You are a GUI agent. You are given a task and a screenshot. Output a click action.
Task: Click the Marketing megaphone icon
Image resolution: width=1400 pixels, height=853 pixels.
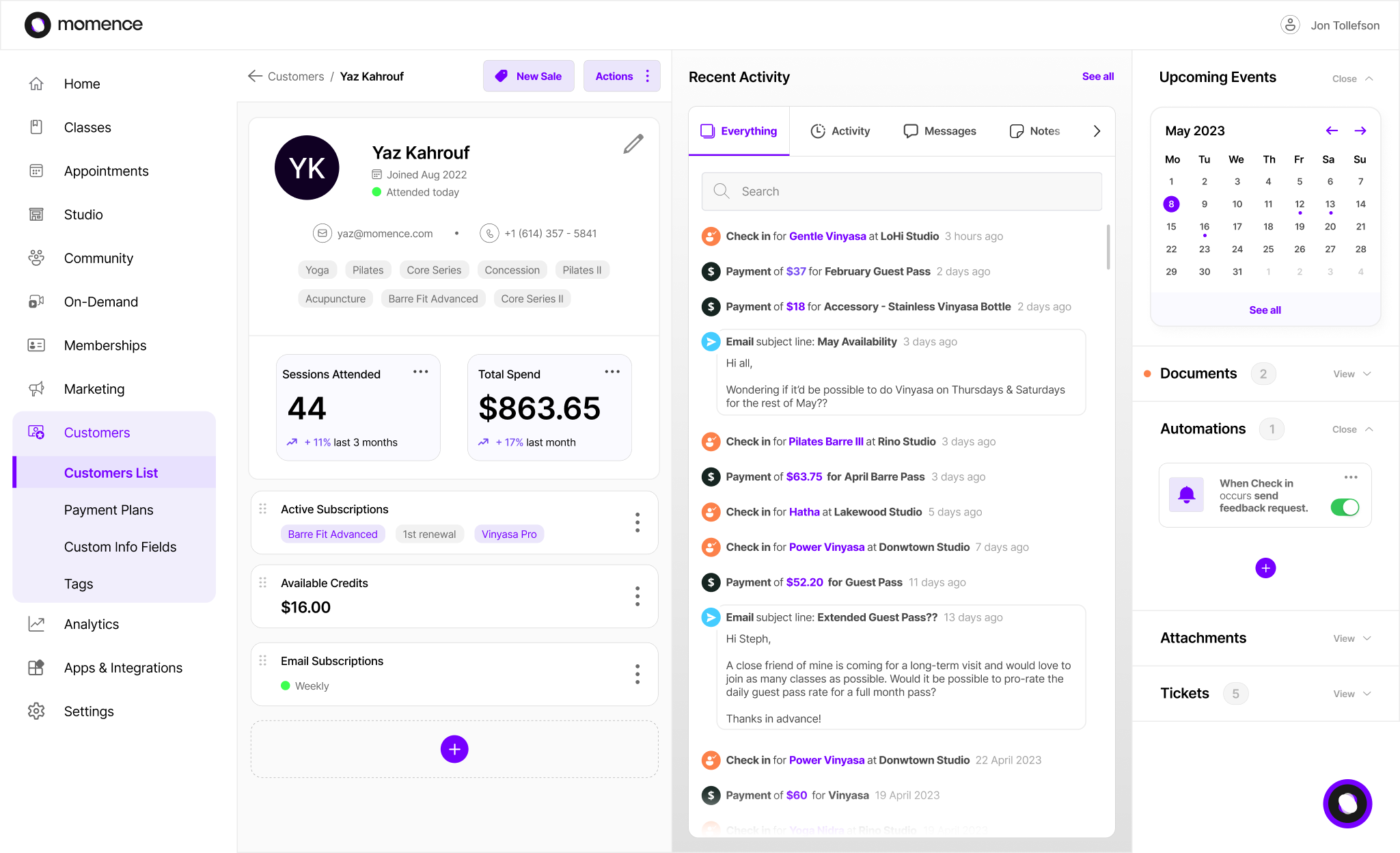click(36, 389)
